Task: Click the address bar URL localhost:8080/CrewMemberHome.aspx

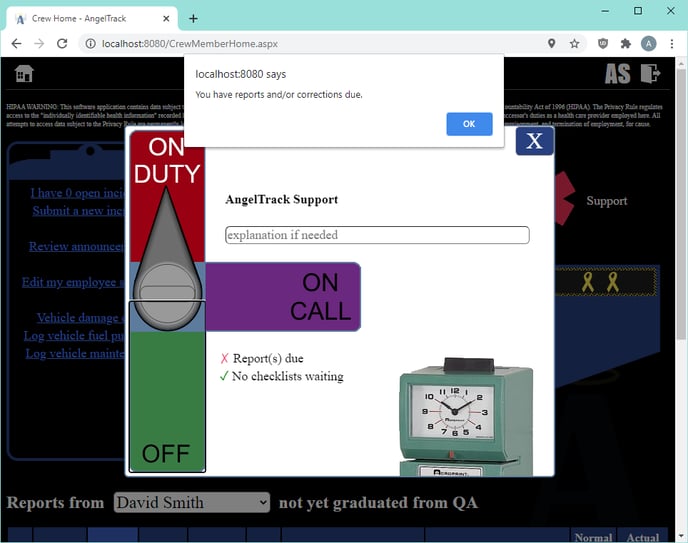Action: click(x=190, y=44)
